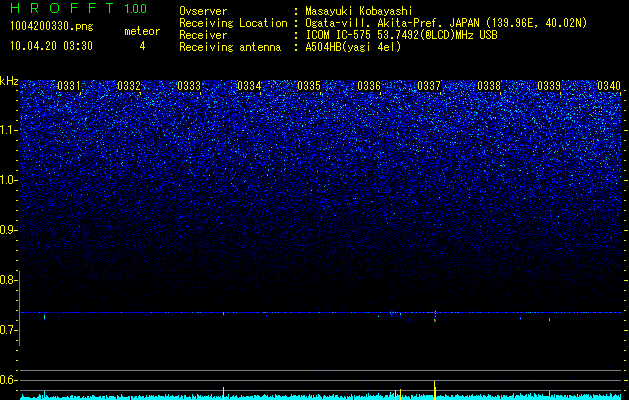This screenshot has height=400, width=629.
Task: Click the 0.9 kHz axis label
Action: click(8, 230)
